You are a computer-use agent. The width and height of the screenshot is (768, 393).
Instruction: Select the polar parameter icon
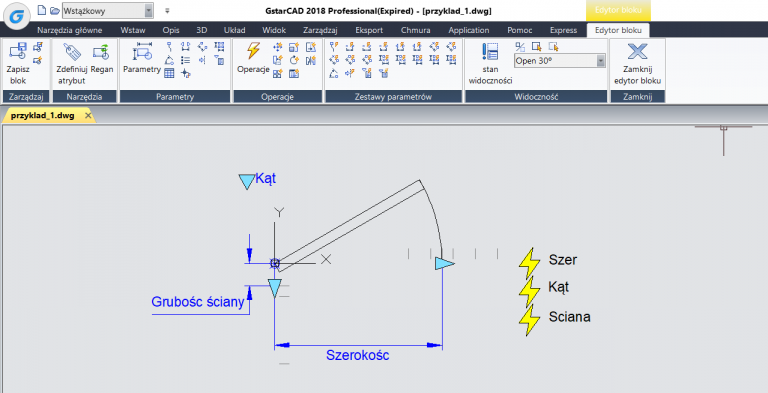(x=202, y=47)
